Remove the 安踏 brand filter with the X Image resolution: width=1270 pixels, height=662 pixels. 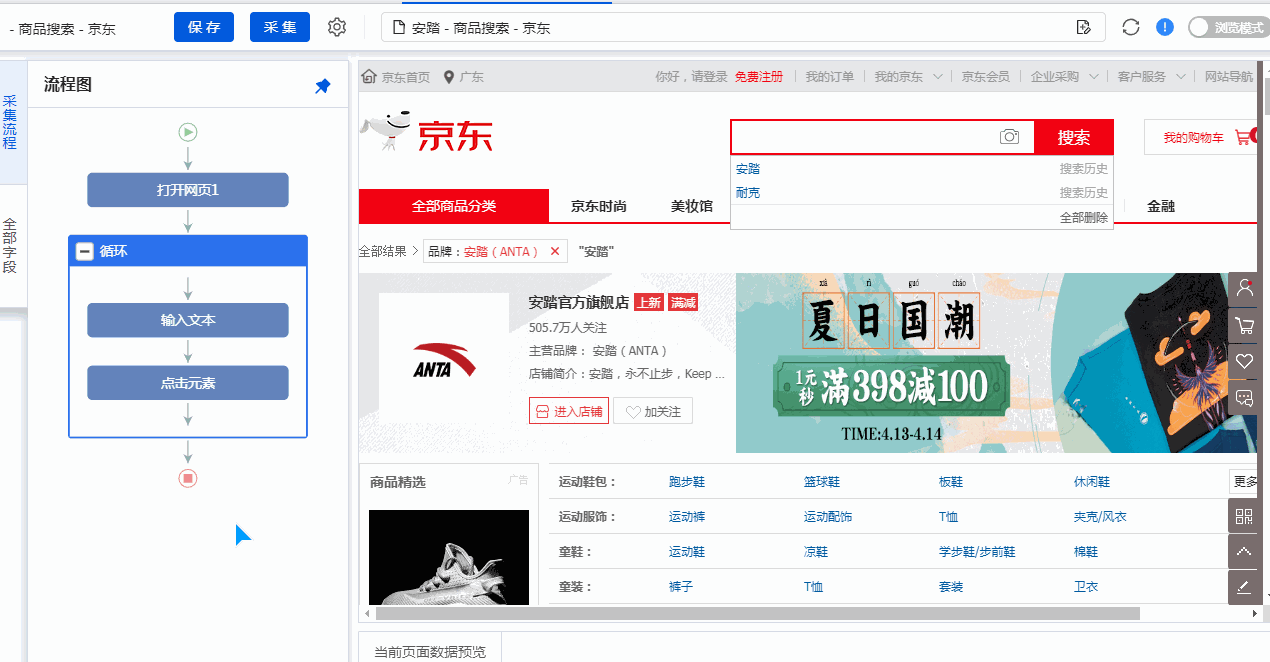click(555, 251)
